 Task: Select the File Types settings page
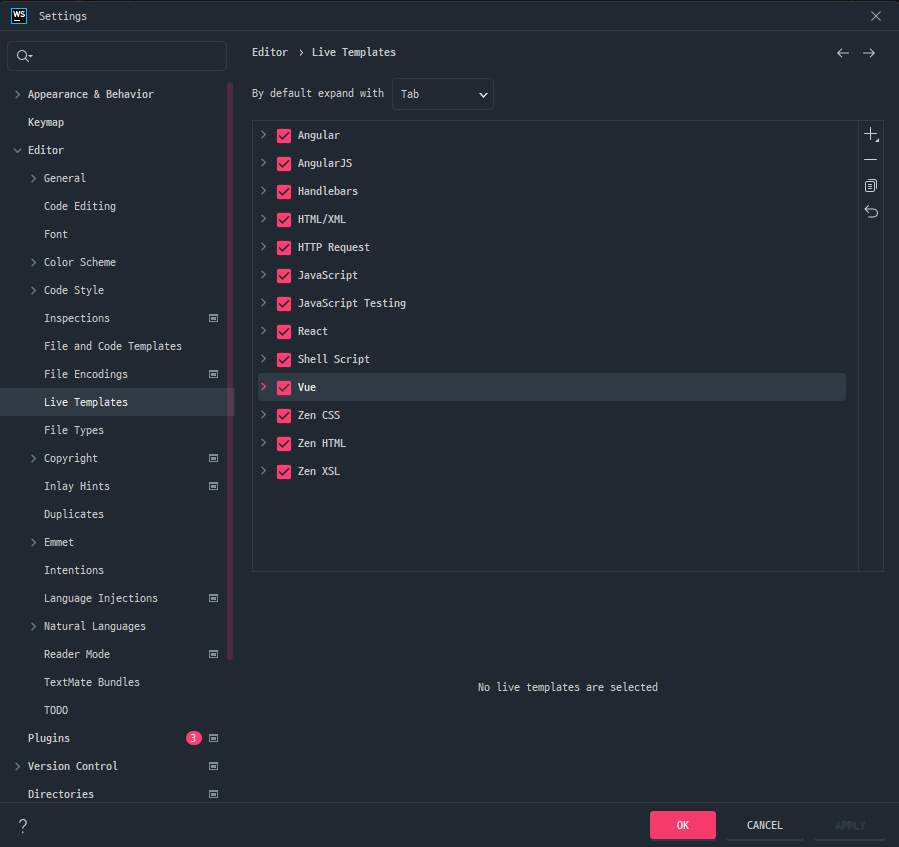click(74, 430)
